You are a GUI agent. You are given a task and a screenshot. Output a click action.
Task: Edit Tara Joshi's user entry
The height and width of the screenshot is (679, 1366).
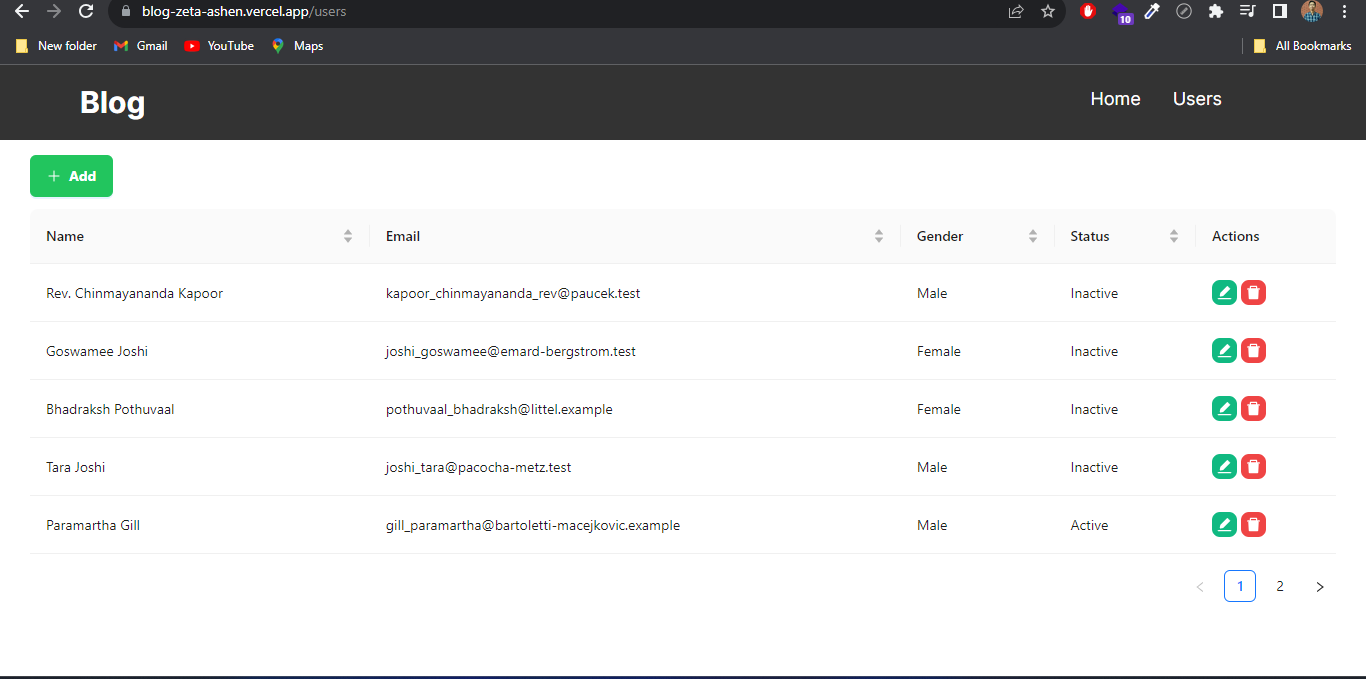(1224, 466)
